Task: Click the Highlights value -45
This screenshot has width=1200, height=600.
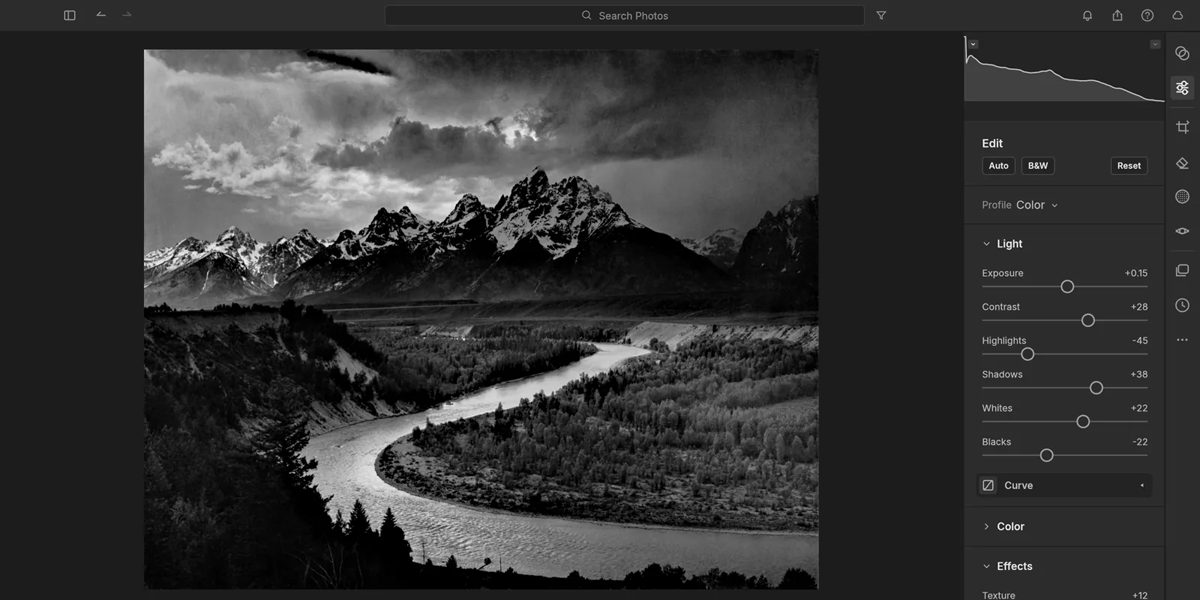Action: [x=1140, y=341]
